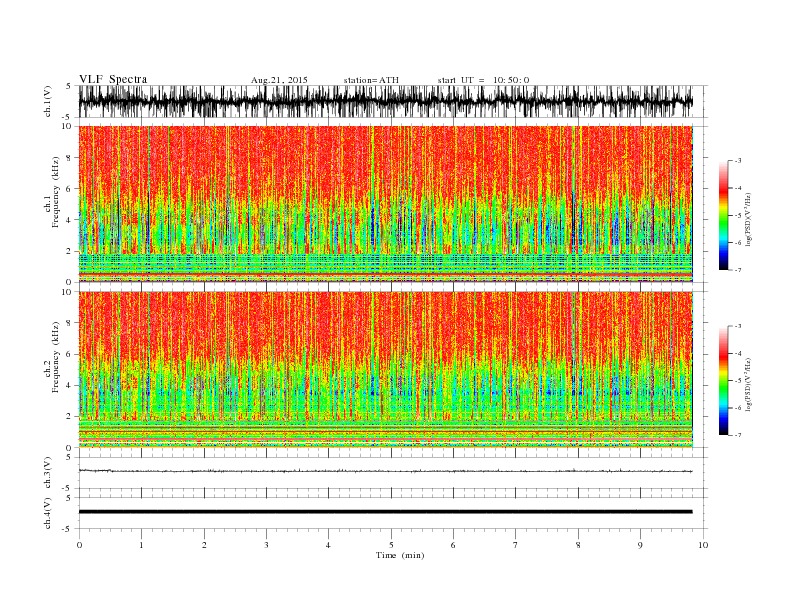Click the 'Time (min)' axis label
The width and height of the screenshot is (792, 612).
(400, 555)
